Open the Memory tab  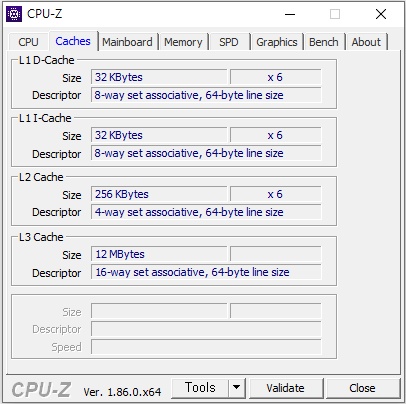pos(183,42)
